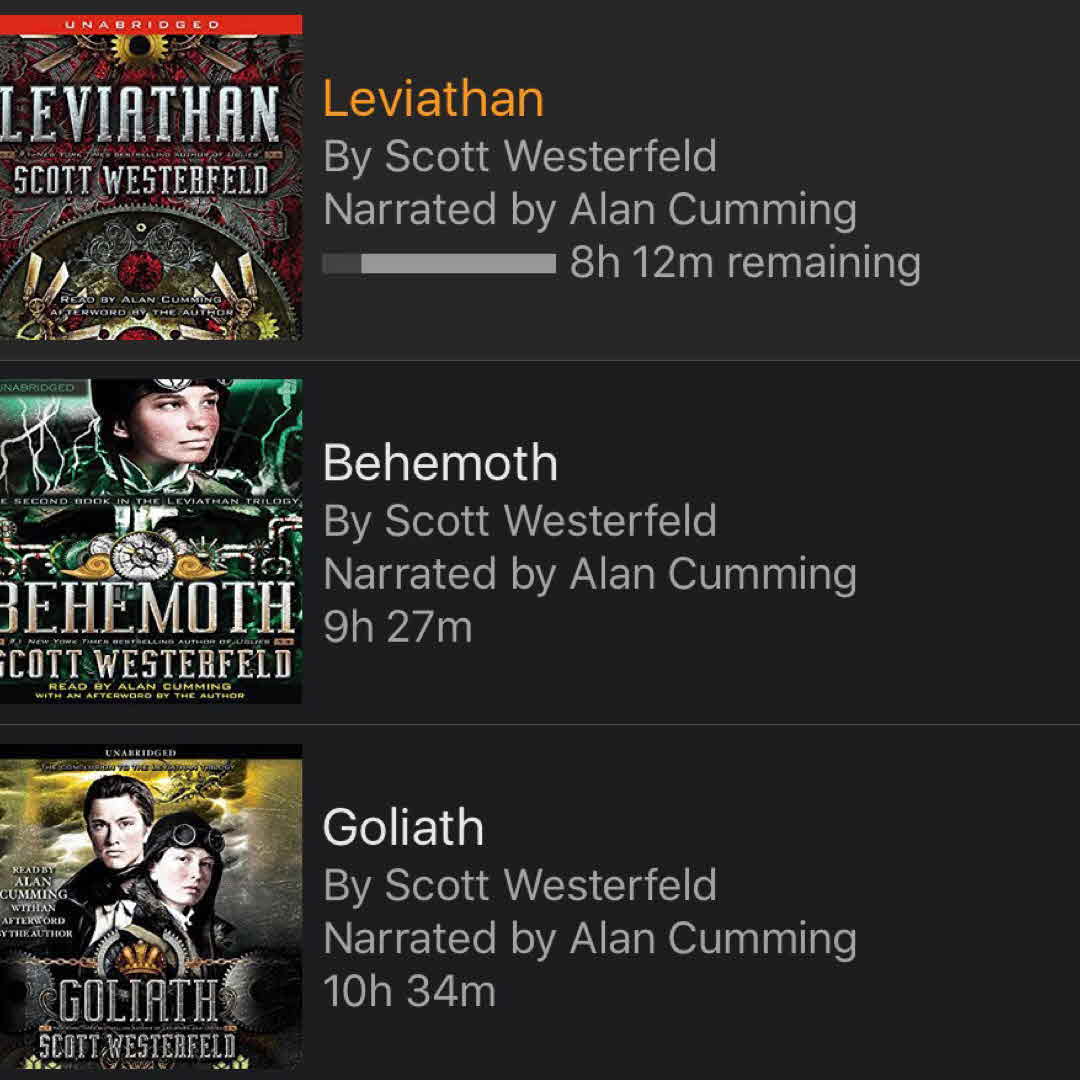Click the played portion of Leviathan's progress bar
1080x1080 pixels.
click(341, 264)
